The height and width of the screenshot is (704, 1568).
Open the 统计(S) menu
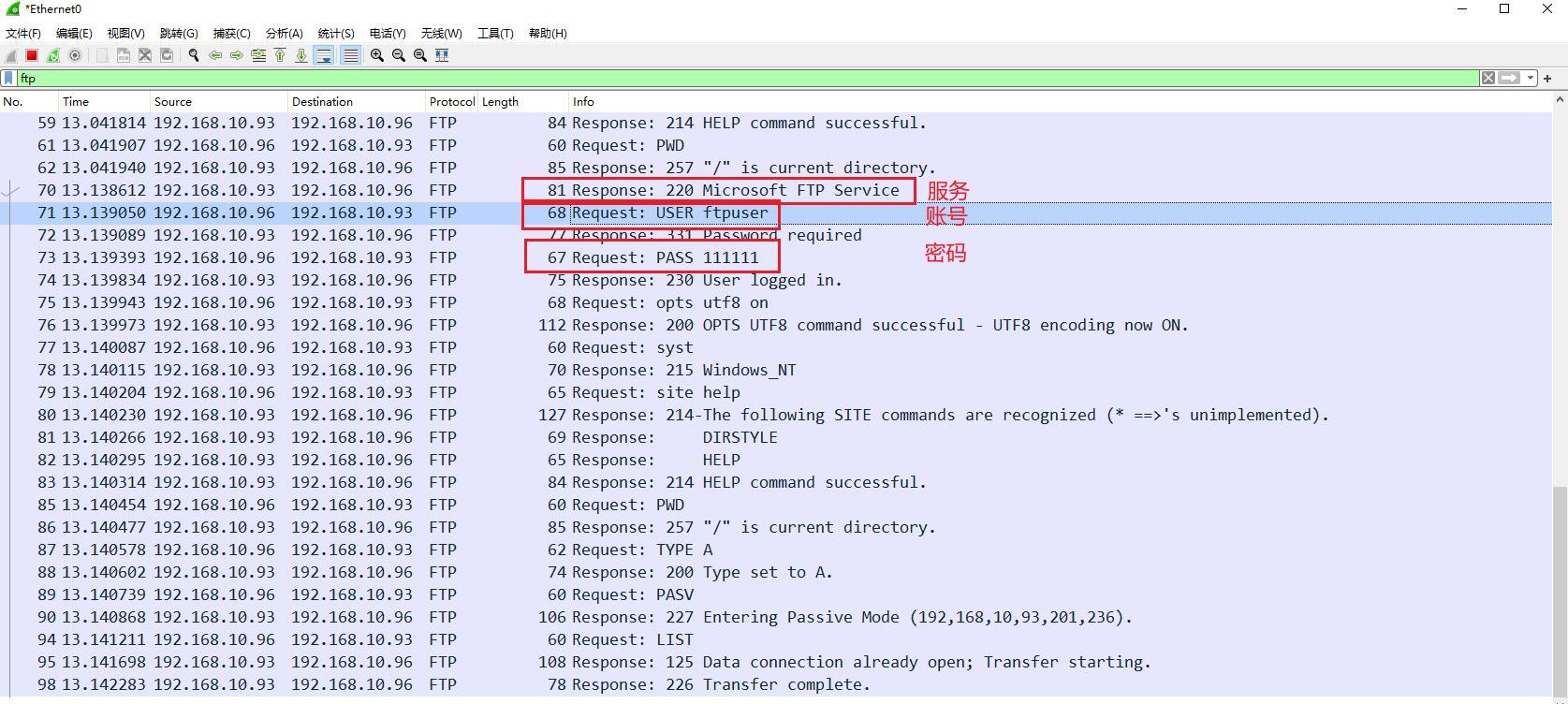point(336,33)
